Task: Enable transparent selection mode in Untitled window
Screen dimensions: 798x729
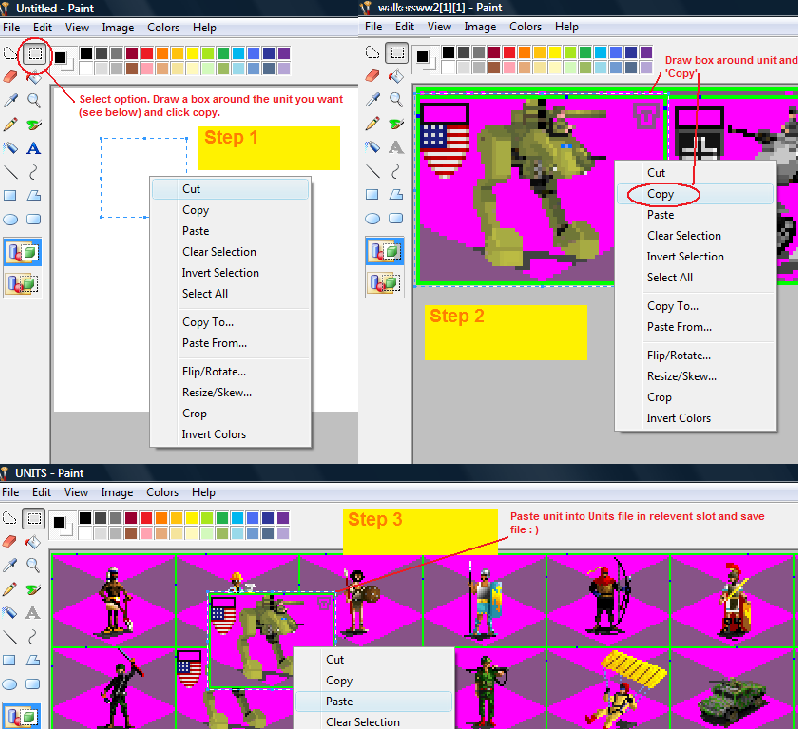Action: (x=22, y=284)
